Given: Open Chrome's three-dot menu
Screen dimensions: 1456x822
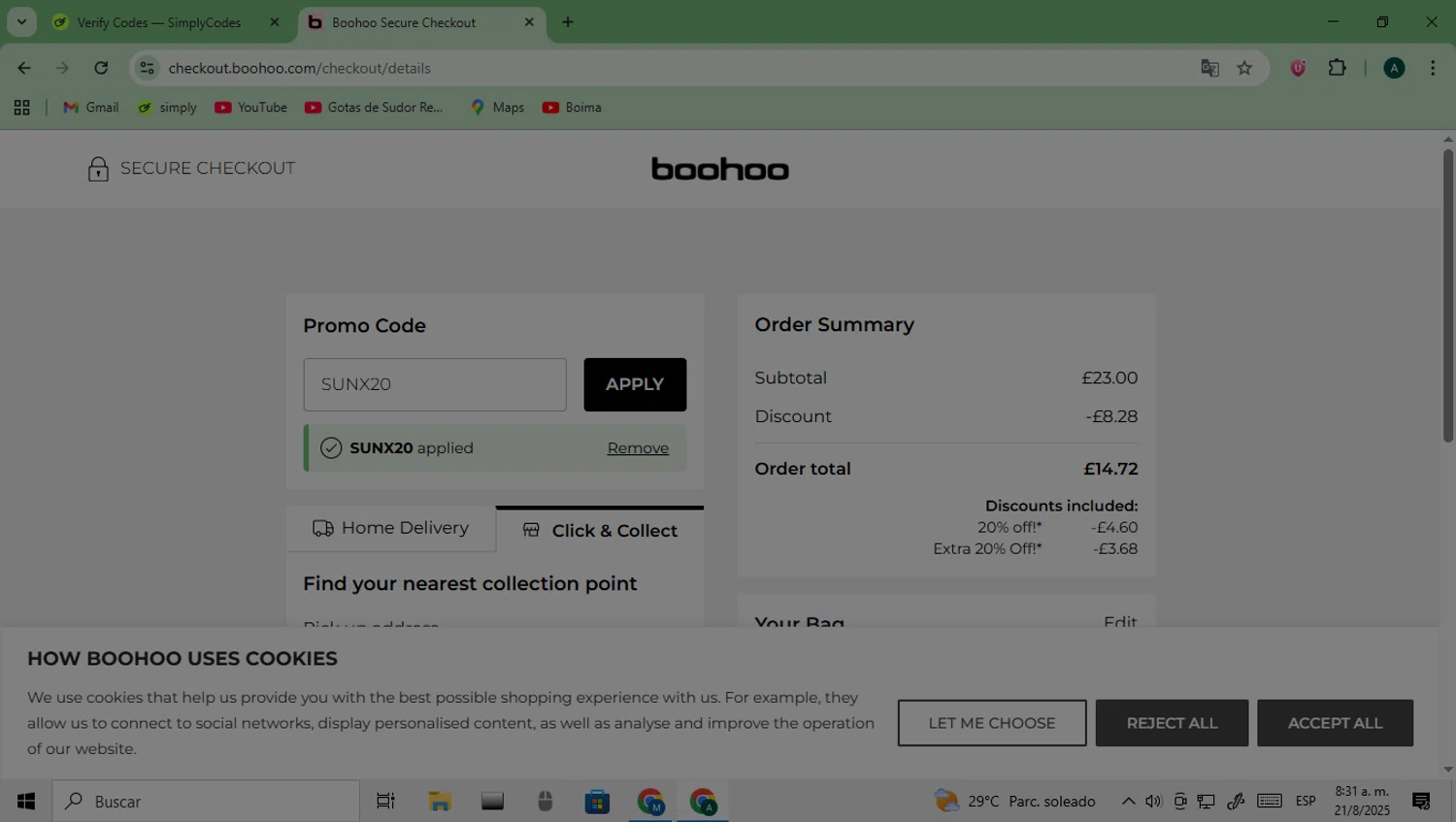Looking at the screenshot, I should (1433, 68).
